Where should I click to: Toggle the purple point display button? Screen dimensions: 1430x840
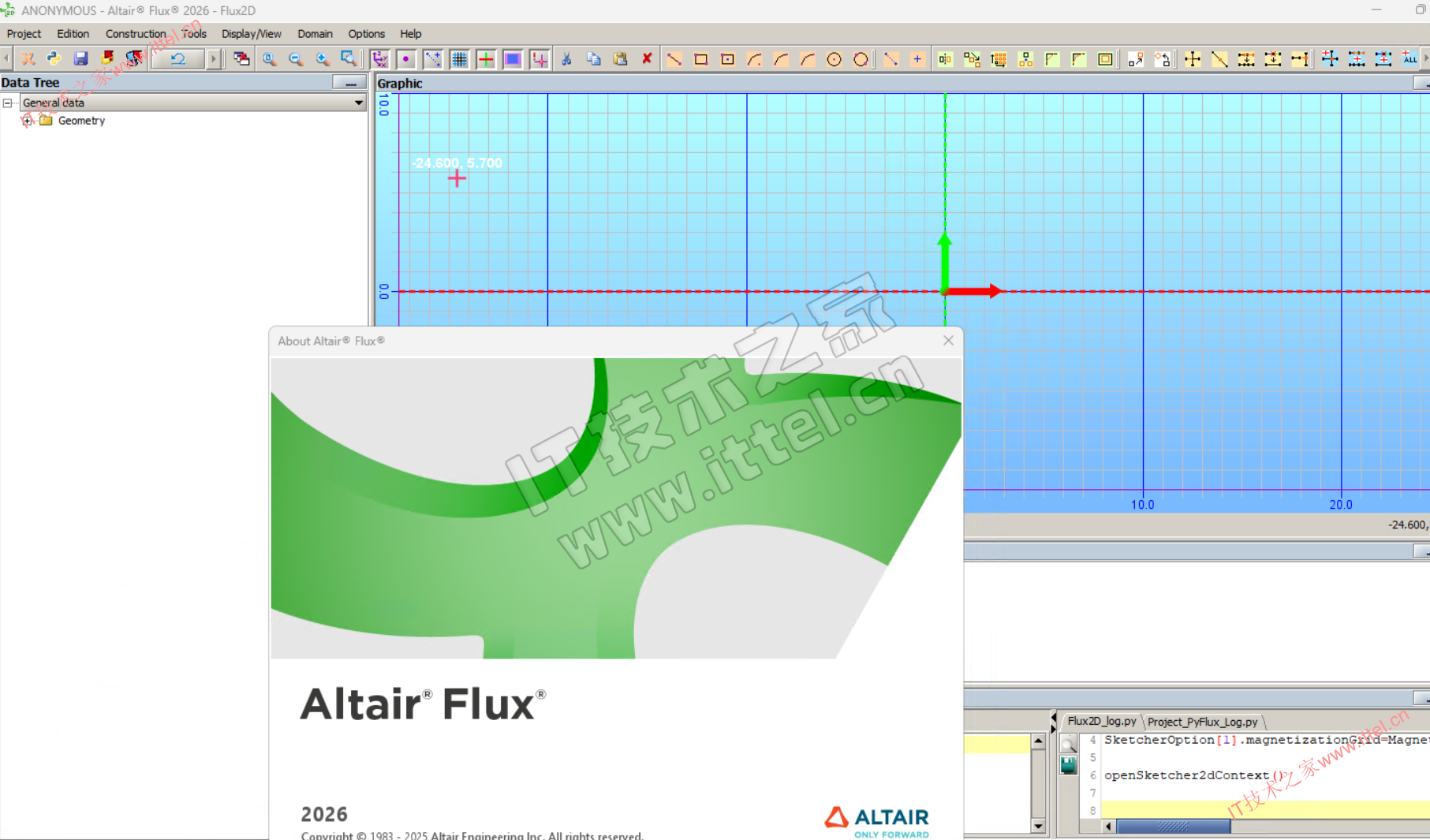[x=405, y=59]
